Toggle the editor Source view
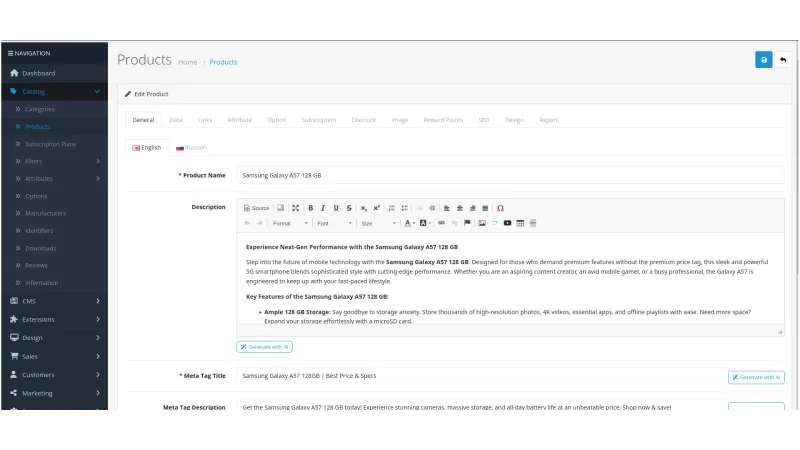The image size is (800, 450). [x=256, y=208]
